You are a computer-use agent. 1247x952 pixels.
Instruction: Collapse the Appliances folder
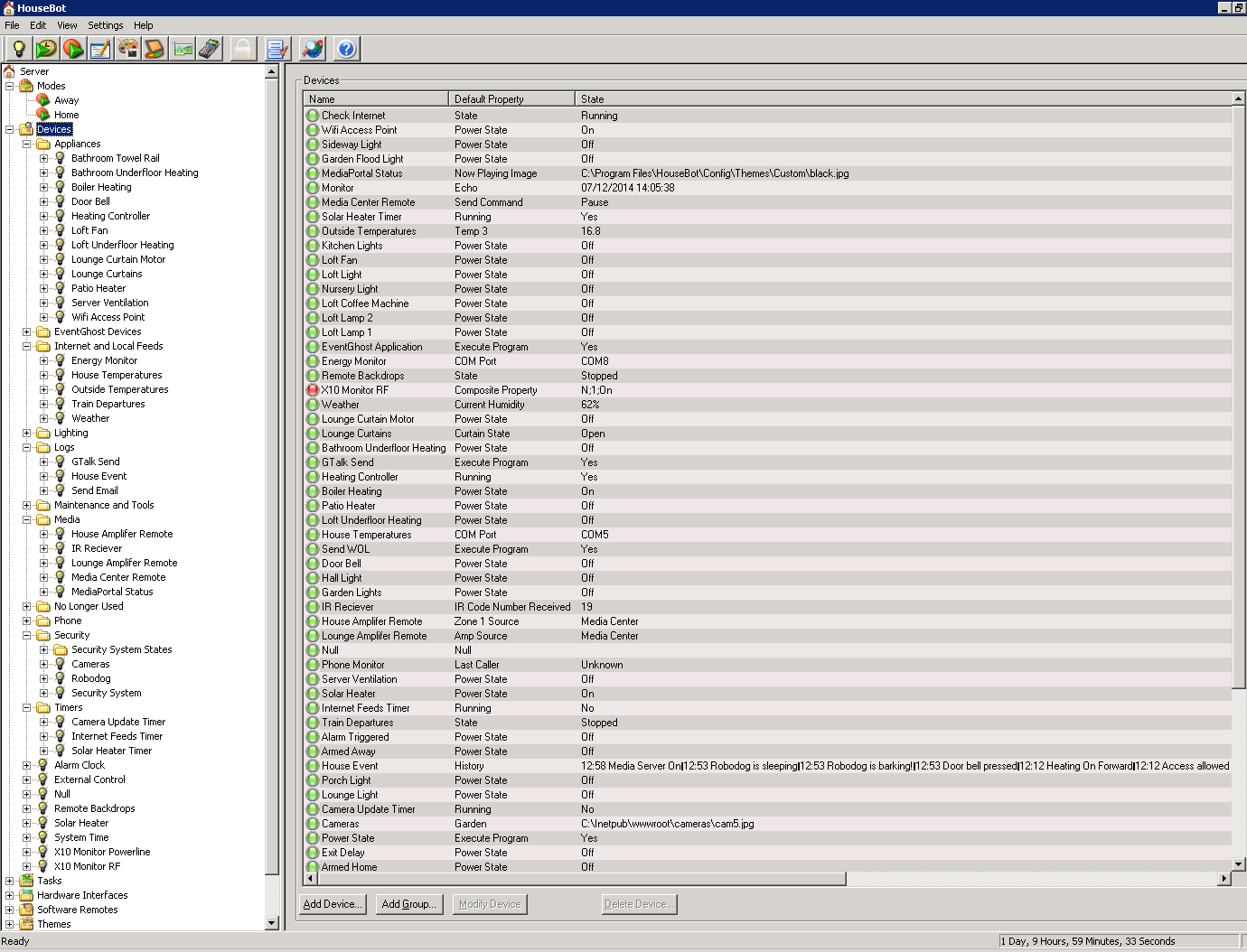click(26, 144)
